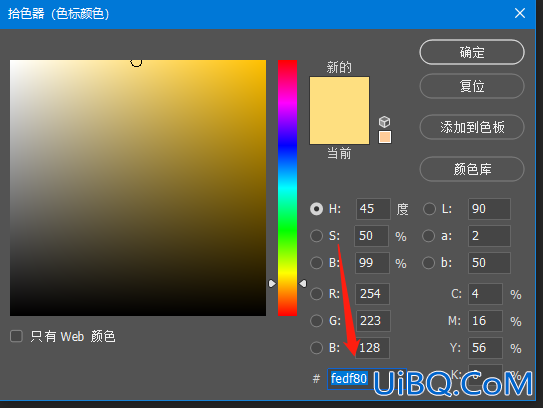Image resolution: width=543 pixels, height=408 pixels.
Task: Click the G field showing 223
Action: click(x=373, y=321)
